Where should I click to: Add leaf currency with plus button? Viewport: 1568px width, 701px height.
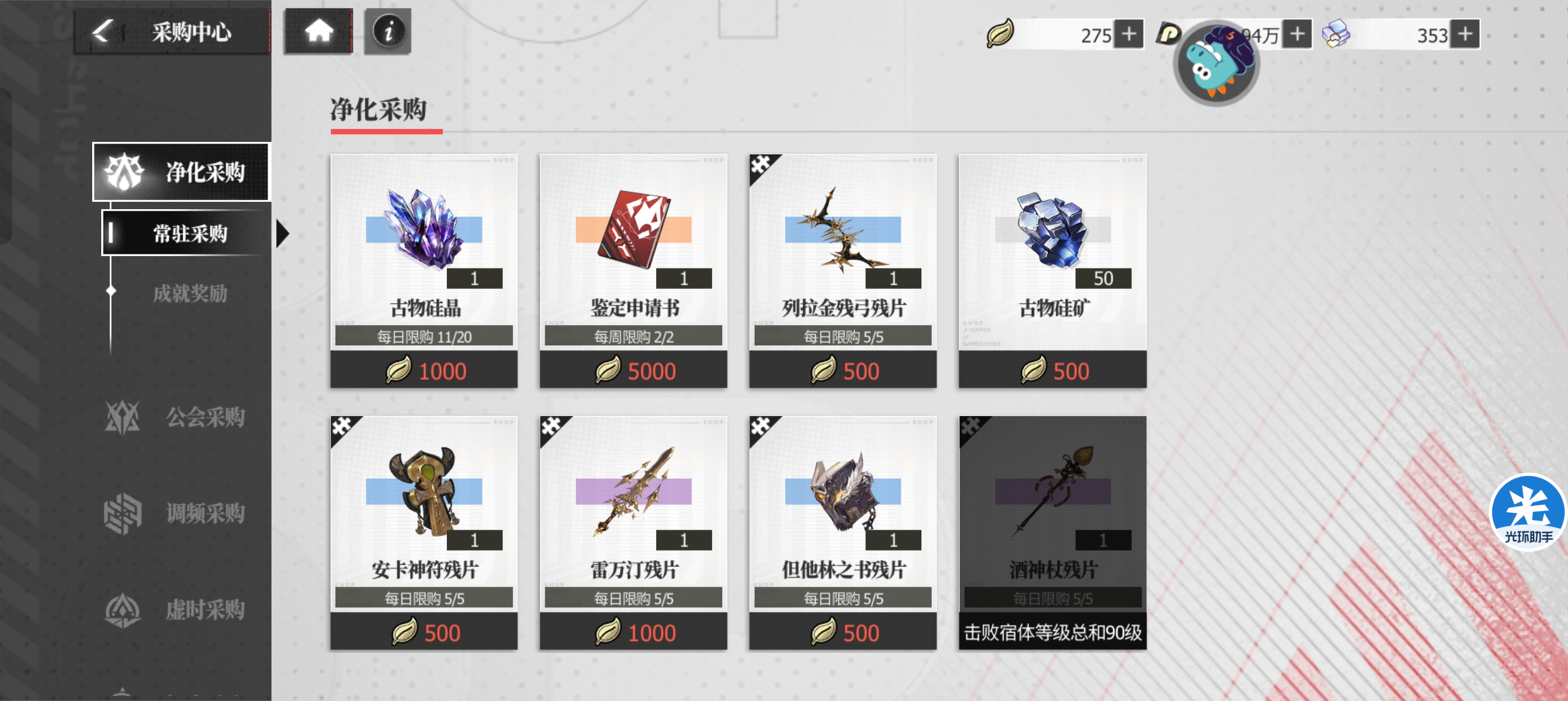coord(1128,34)
